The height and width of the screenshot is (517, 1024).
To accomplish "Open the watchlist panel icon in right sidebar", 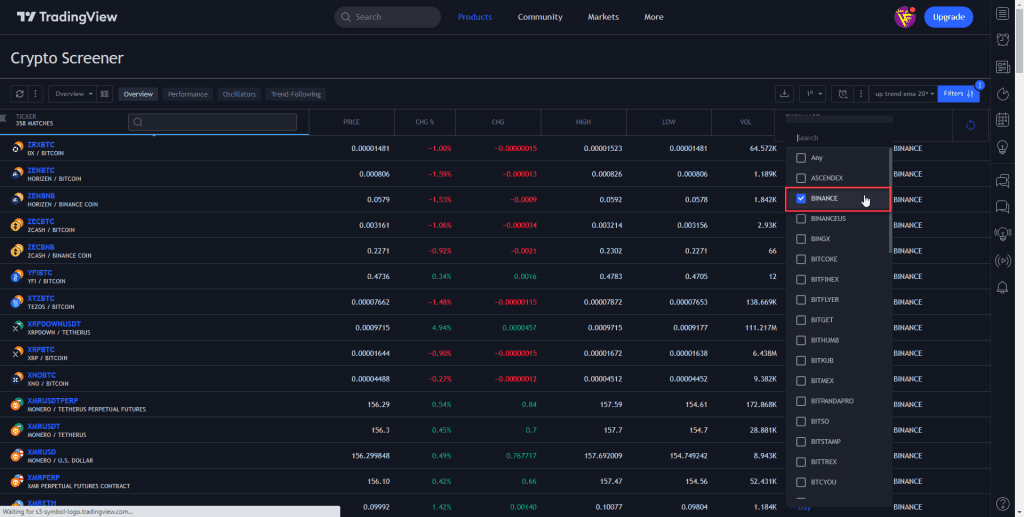I will tap(1002, 14).
